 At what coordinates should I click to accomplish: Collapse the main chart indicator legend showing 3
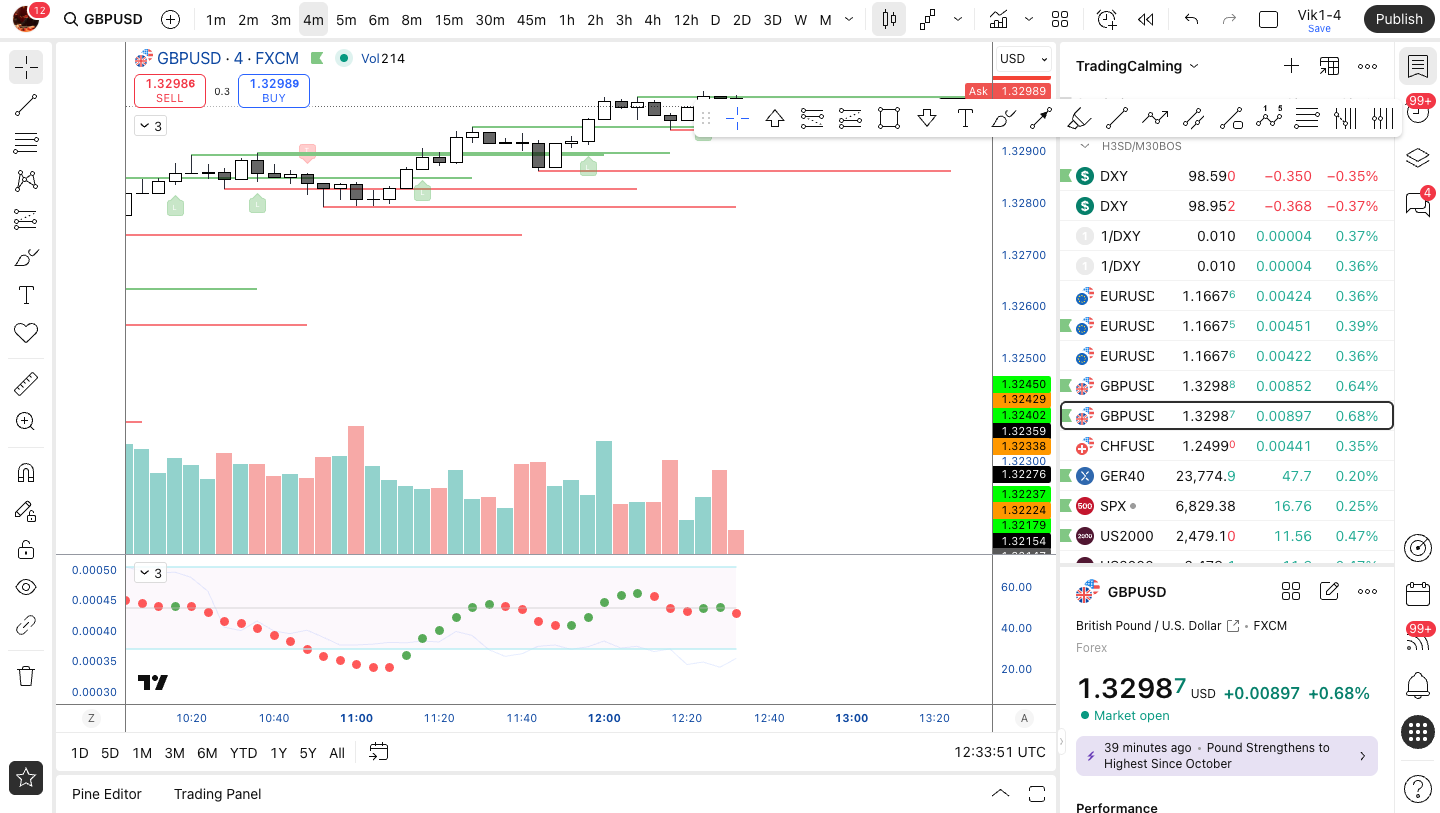(x=151, y=126)
